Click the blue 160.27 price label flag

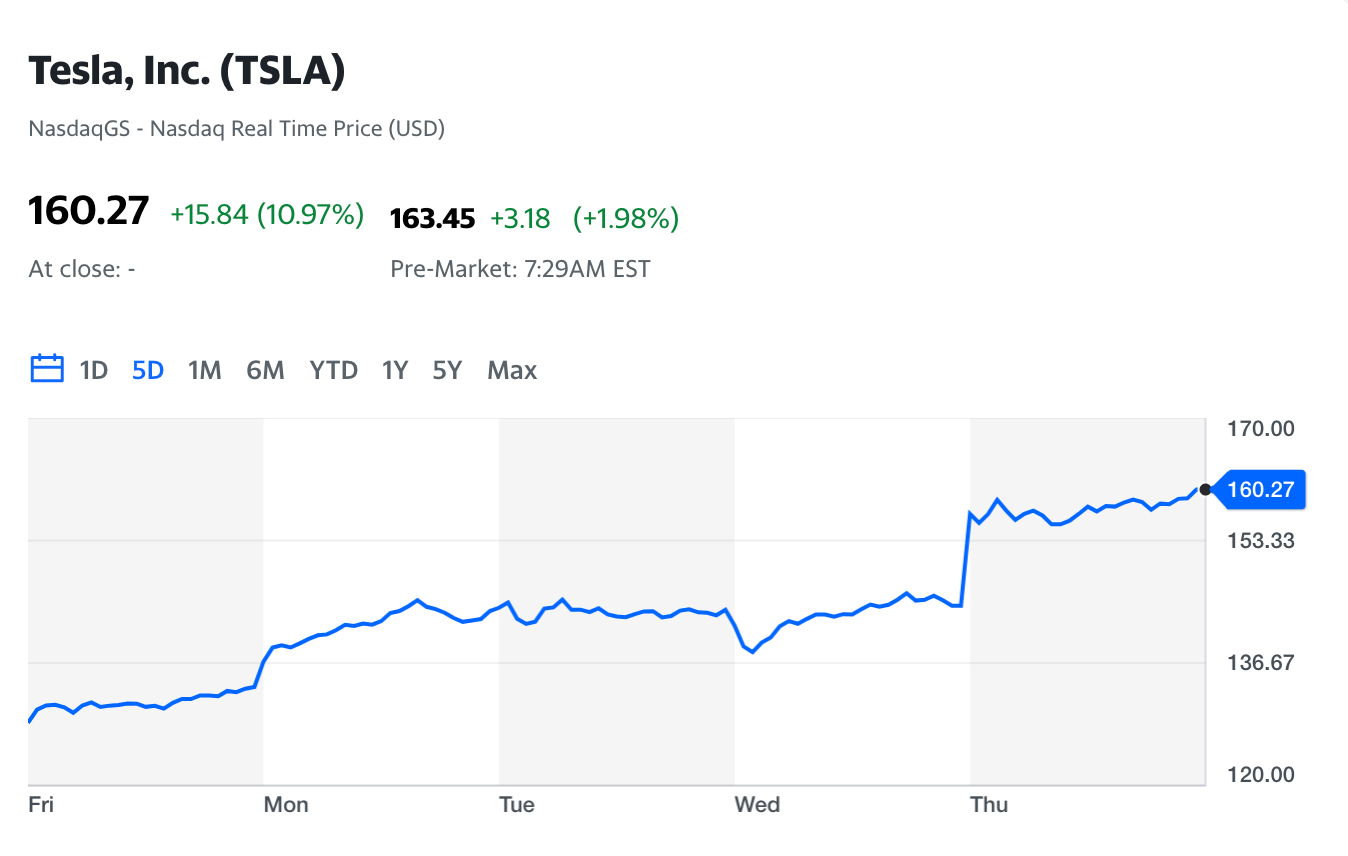coord(1260,490)
